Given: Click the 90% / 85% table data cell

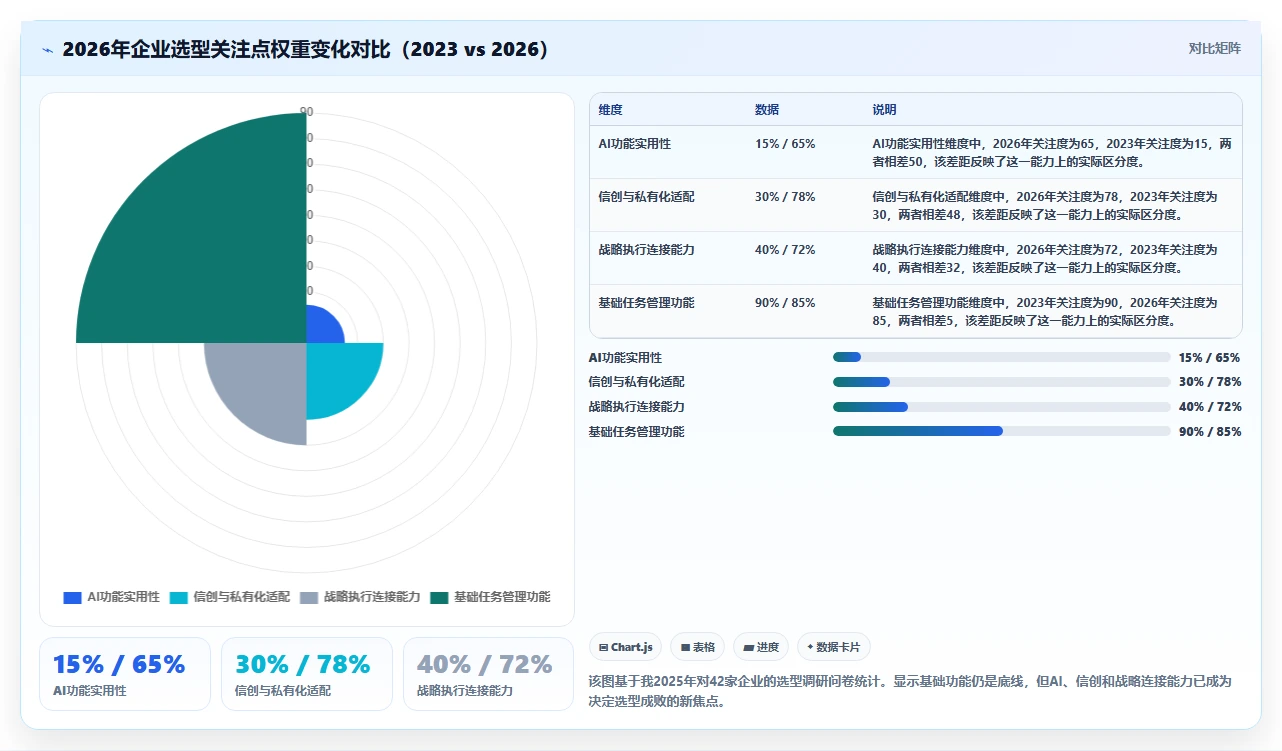Looking at the screenshot, I should (x=785, y=303).
